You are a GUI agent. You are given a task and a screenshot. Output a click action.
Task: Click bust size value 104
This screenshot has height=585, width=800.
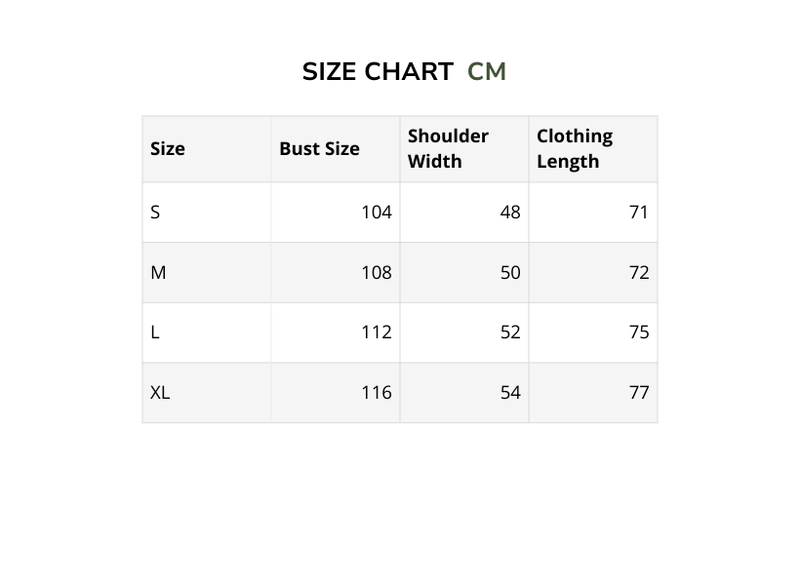[x=376, y=212]
